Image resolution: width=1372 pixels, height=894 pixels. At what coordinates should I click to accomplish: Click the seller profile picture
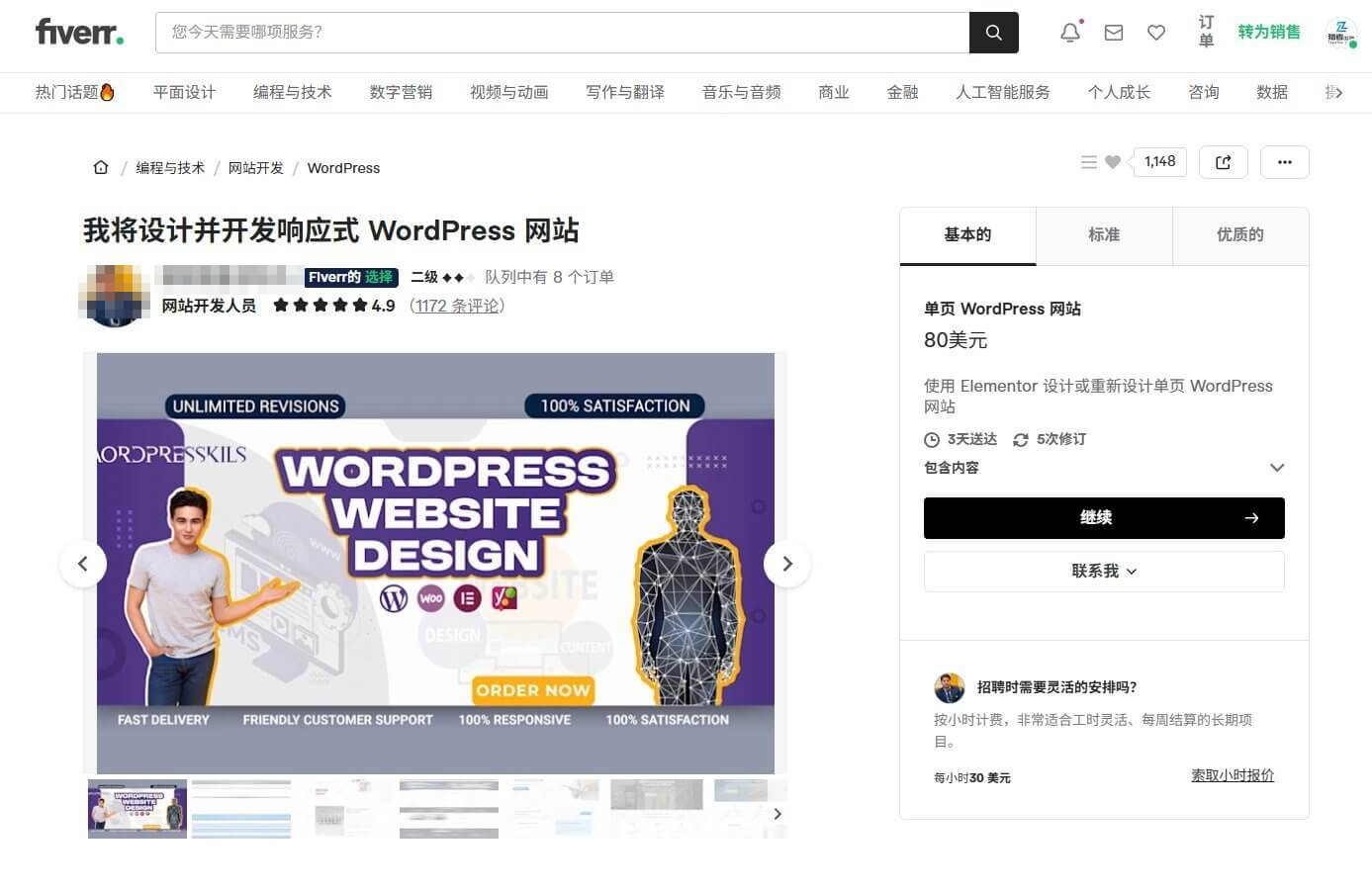[114, 295]
